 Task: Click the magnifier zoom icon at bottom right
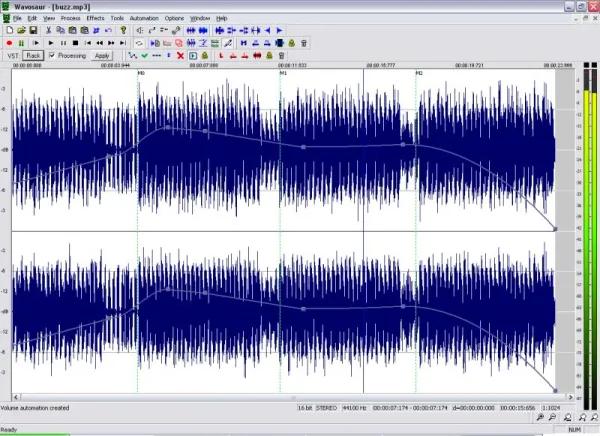pyautogui.click(x=539, y=418)
